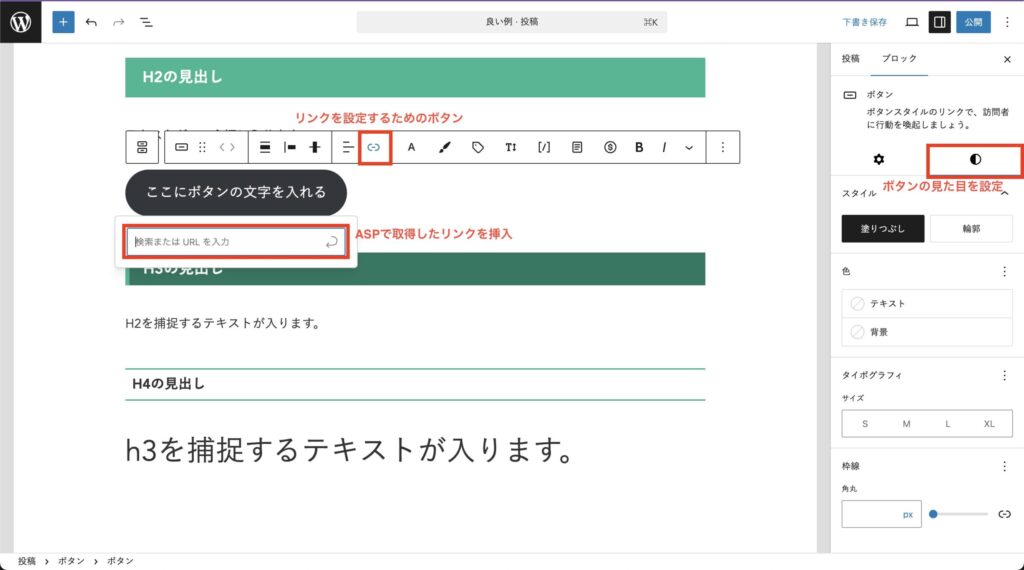Open the 枠線 options menu

1004,466
